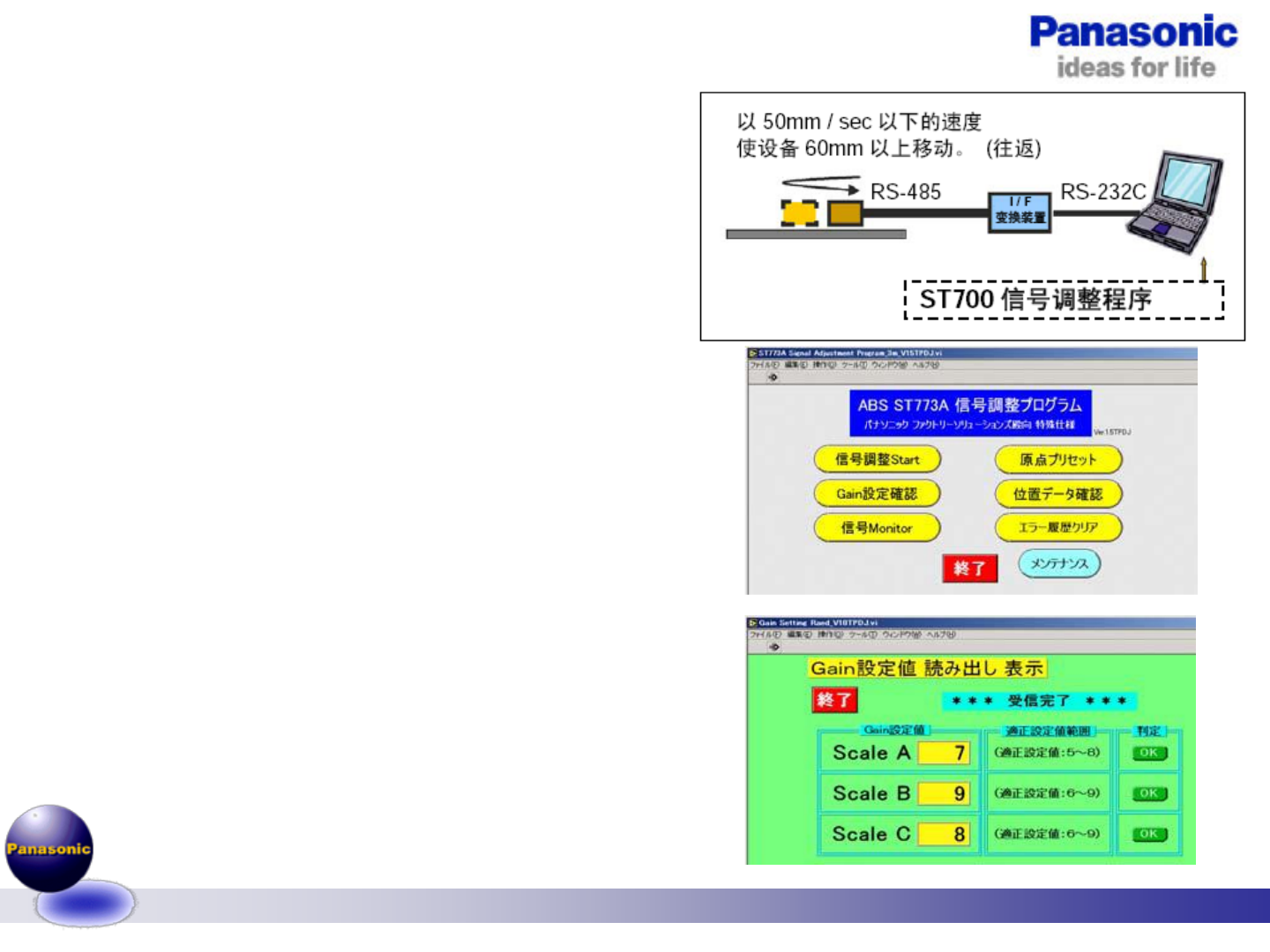Open the 編集 menu in the Gain Setting window

pos(800,635)
